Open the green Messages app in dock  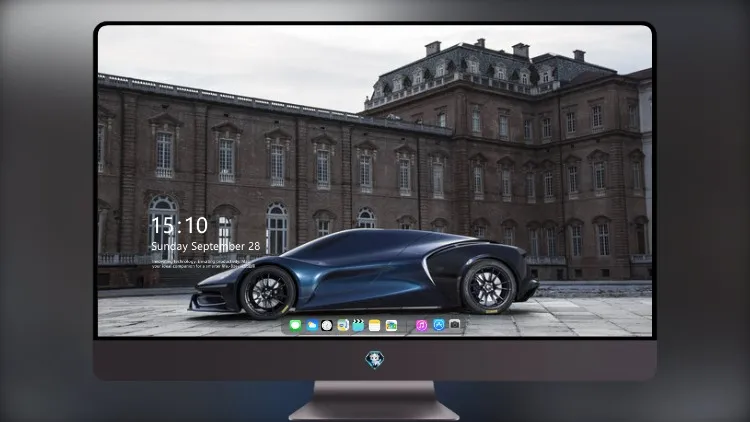pos(295,326)
